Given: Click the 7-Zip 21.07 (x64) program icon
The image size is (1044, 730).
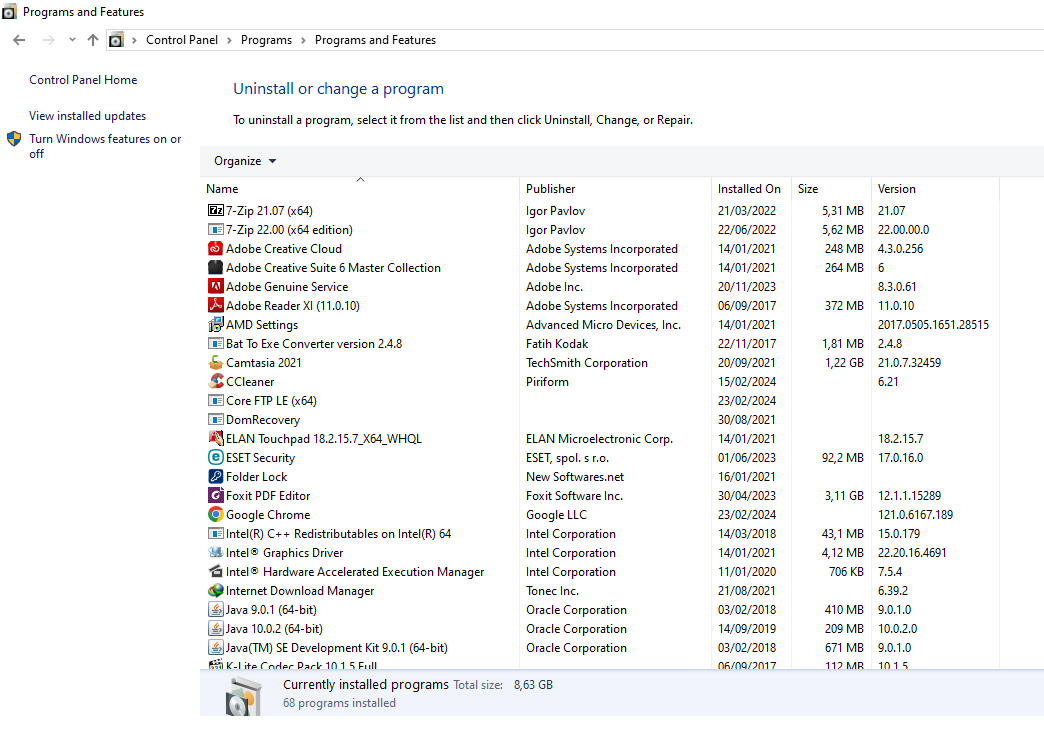Looking at the screenshot, I should click(x=215, y=210).
